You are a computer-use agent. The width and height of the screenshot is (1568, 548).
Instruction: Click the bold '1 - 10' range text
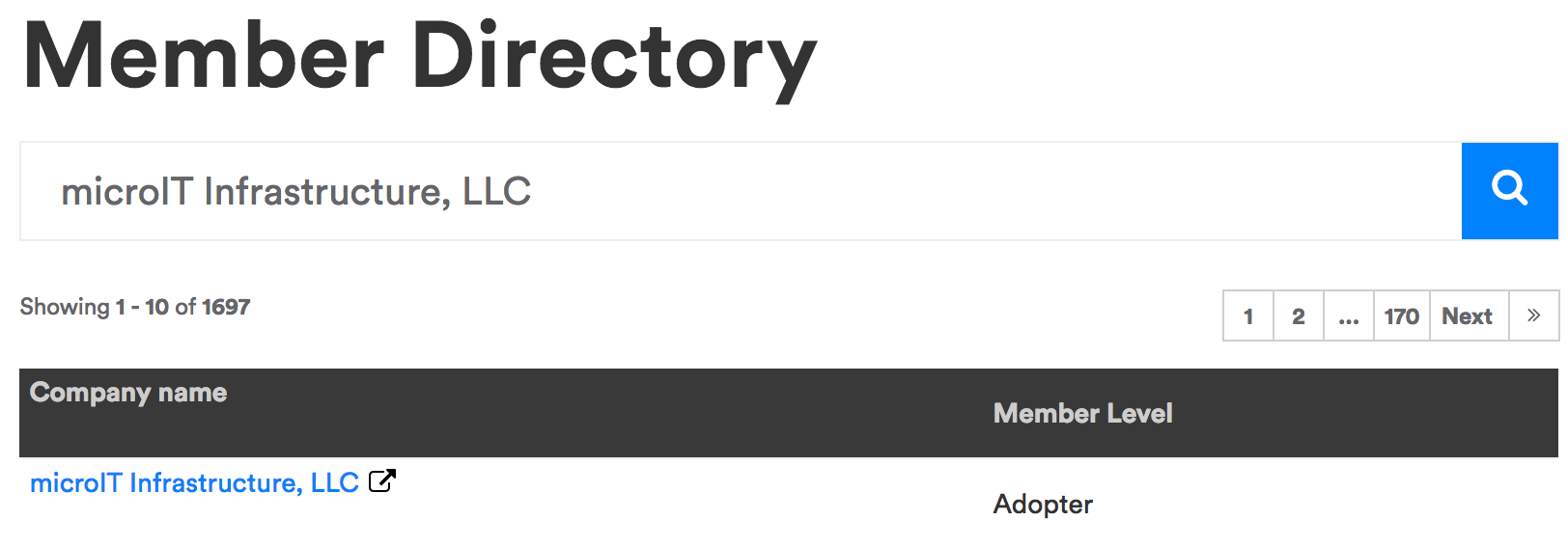tap(142, 307)
